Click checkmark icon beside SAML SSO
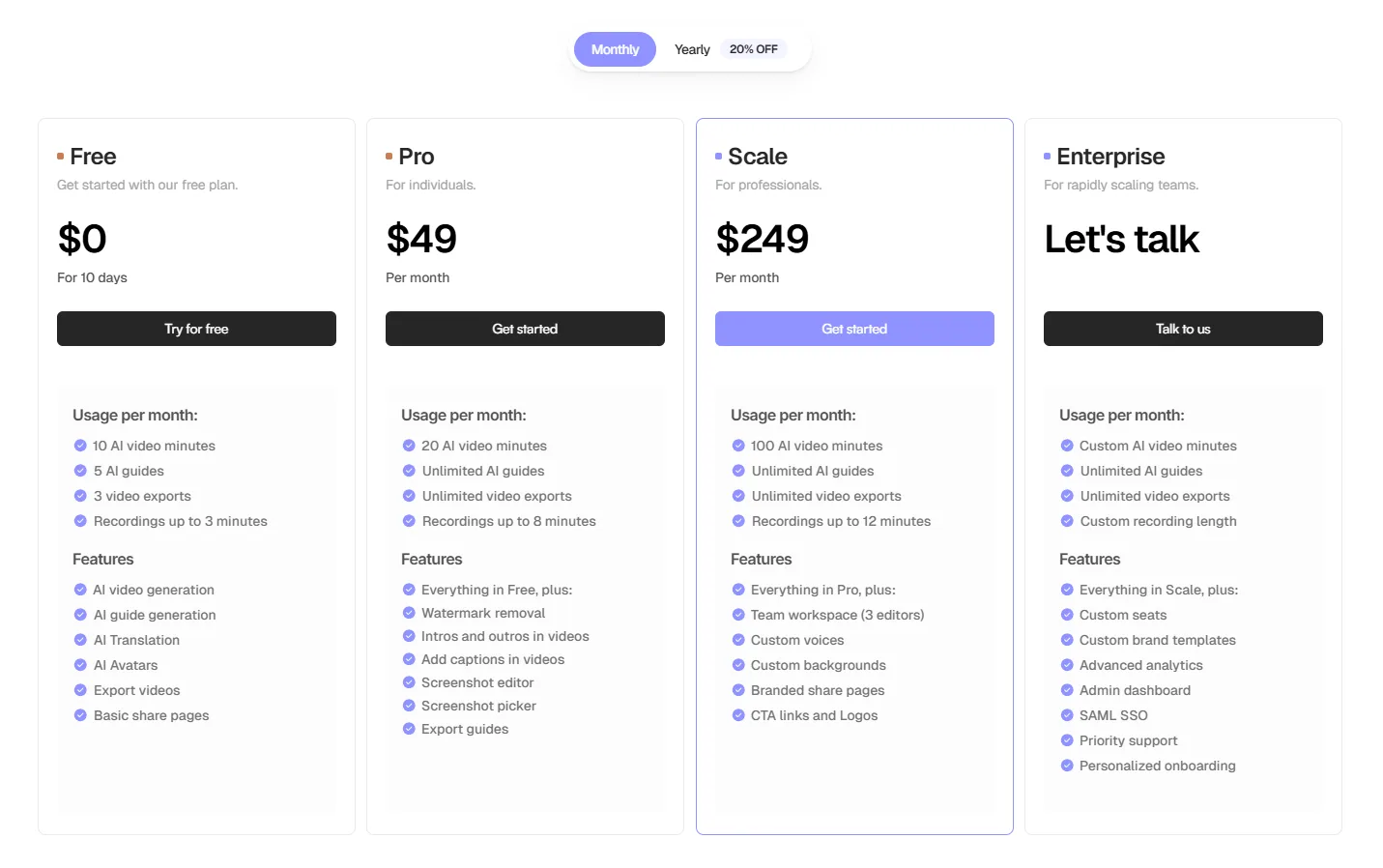Screen dimensions: 1383x868 tap(1067, 715)
